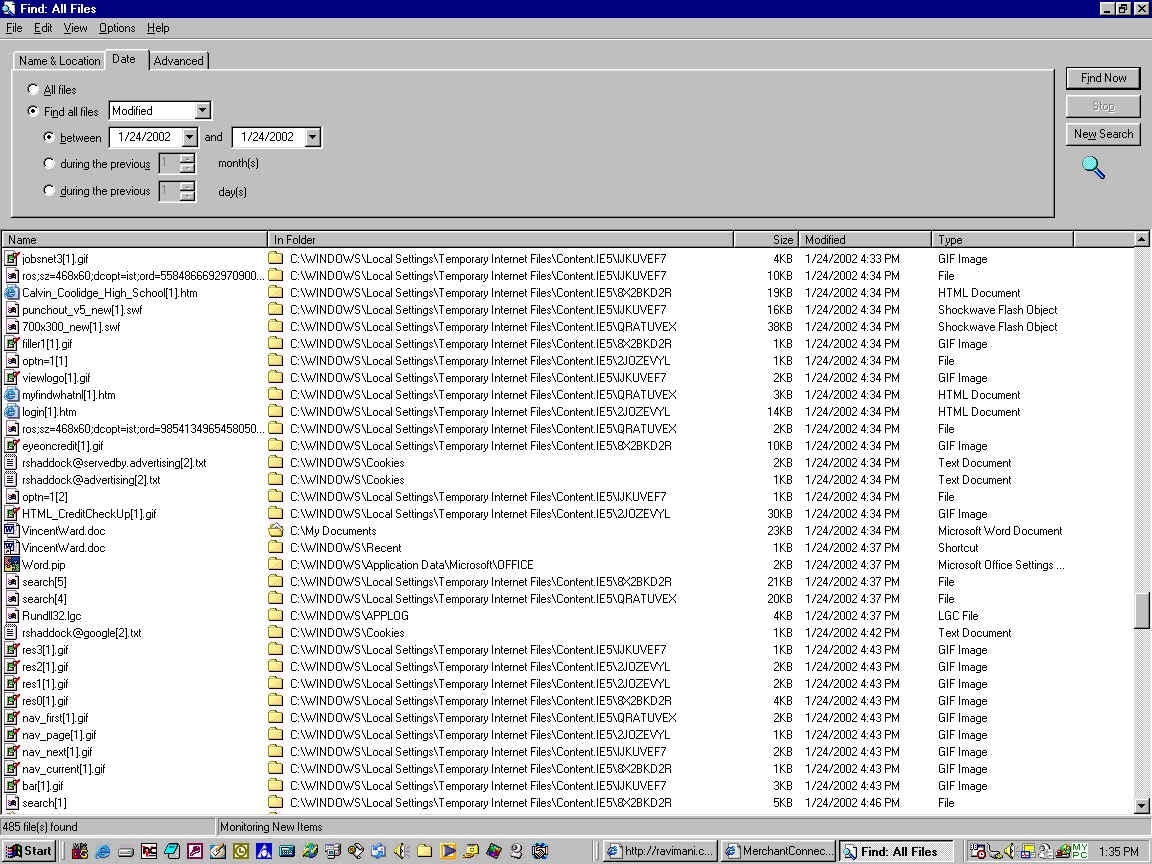Click the day(s) spinner control
The height and width of the screenshot is (864, 1152).
coord(187,191)
